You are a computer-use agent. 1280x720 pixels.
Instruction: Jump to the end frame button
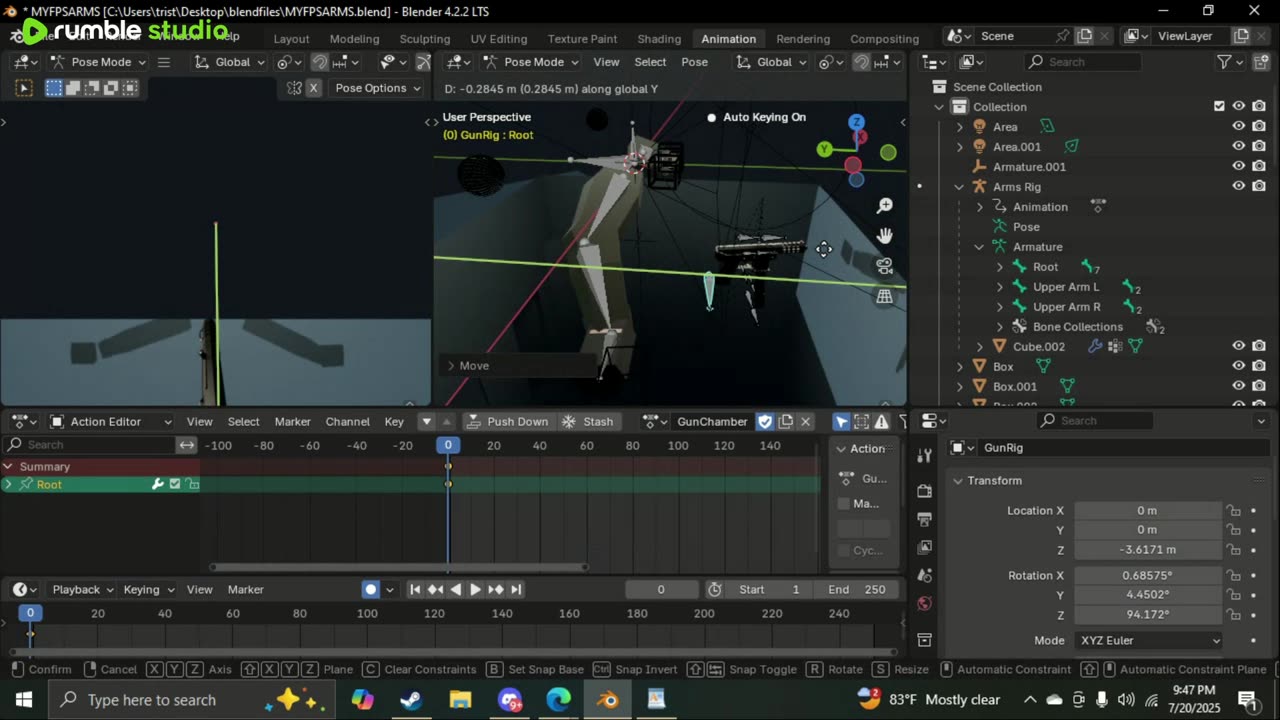pyautogui.click(x=516, y=589)
